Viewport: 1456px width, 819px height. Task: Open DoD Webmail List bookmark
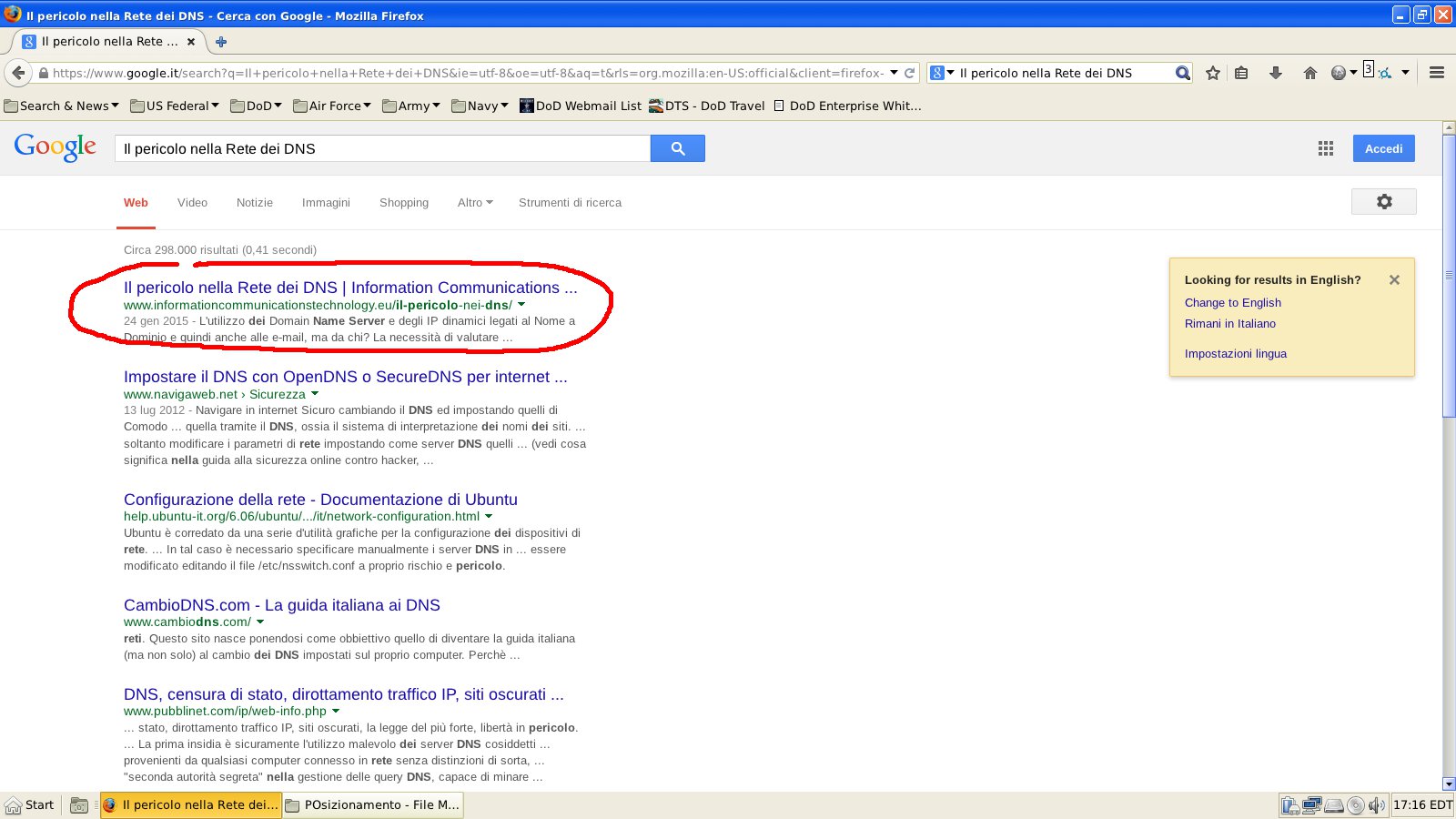point(581,106)
